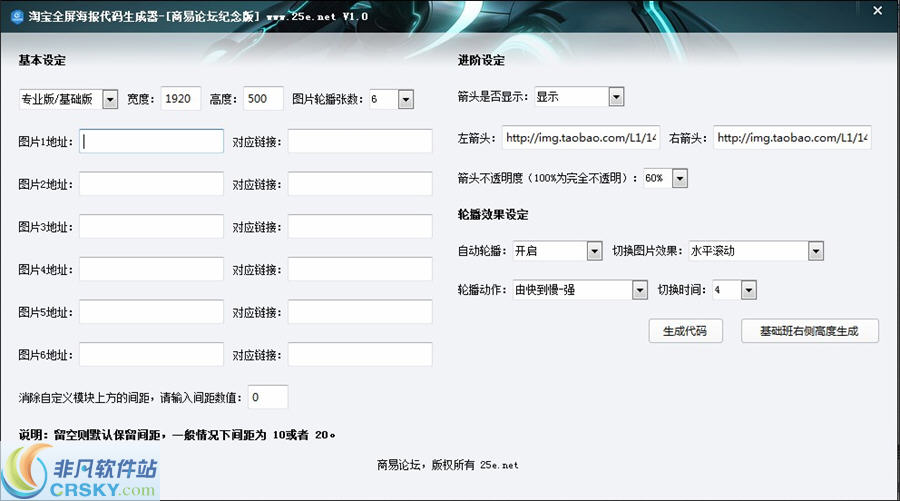Open the 专业版/基础版 dropdown
This screenshot has width=900, height=501.
click(x=68, y=99)
